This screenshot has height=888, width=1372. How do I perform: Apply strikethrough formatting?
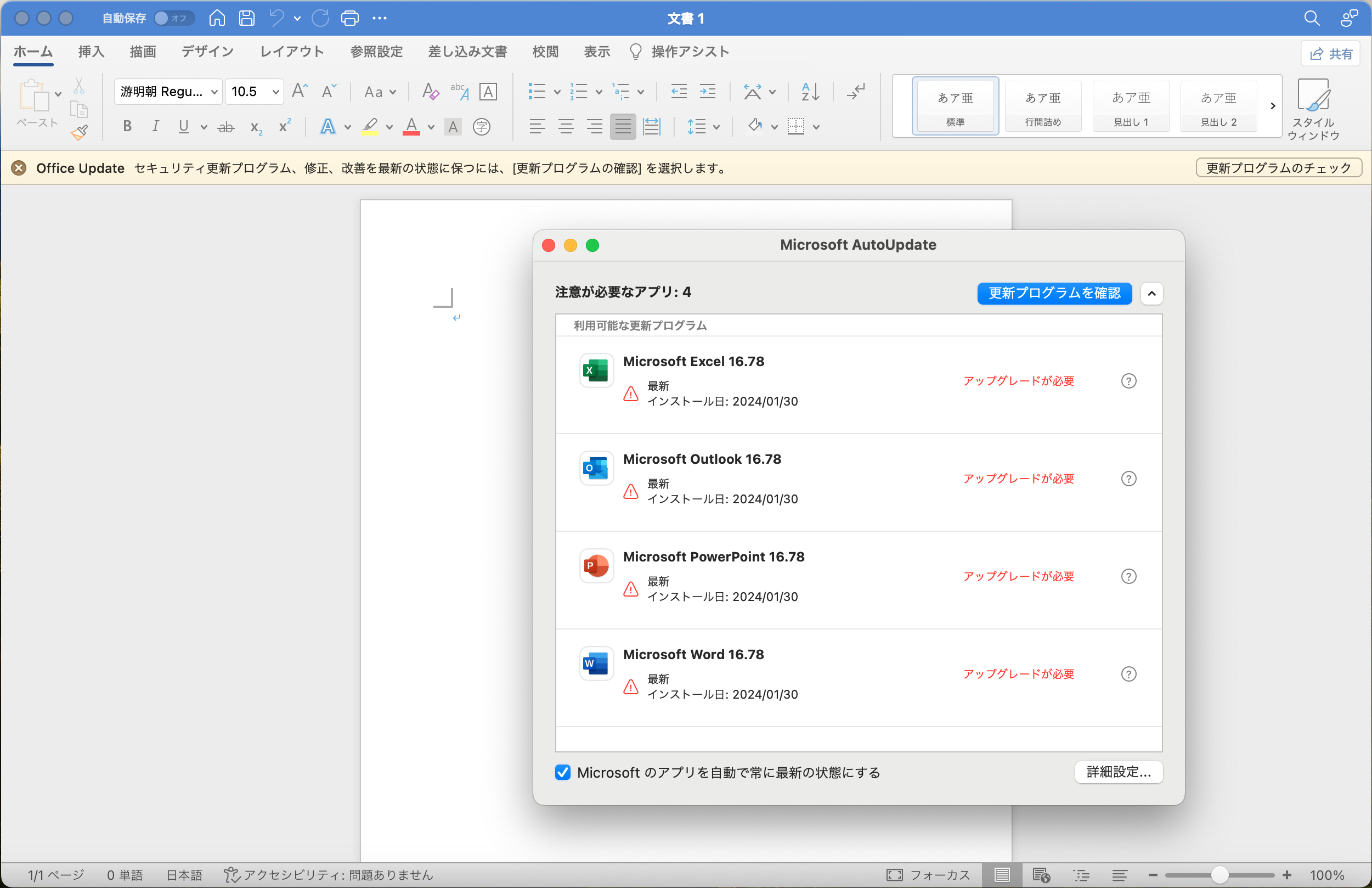tap(225, 127)
